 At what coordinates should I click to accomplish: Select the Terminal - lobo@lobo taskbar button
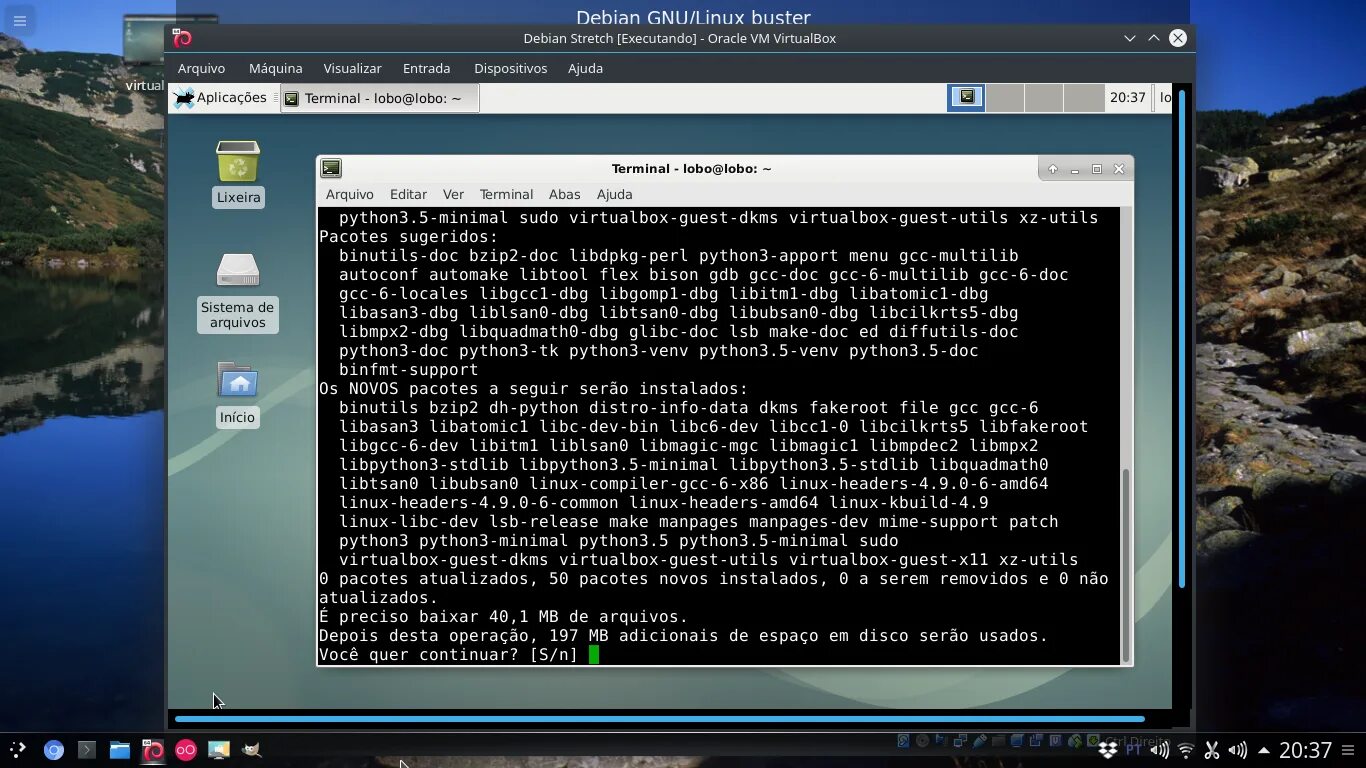point(380,98)
